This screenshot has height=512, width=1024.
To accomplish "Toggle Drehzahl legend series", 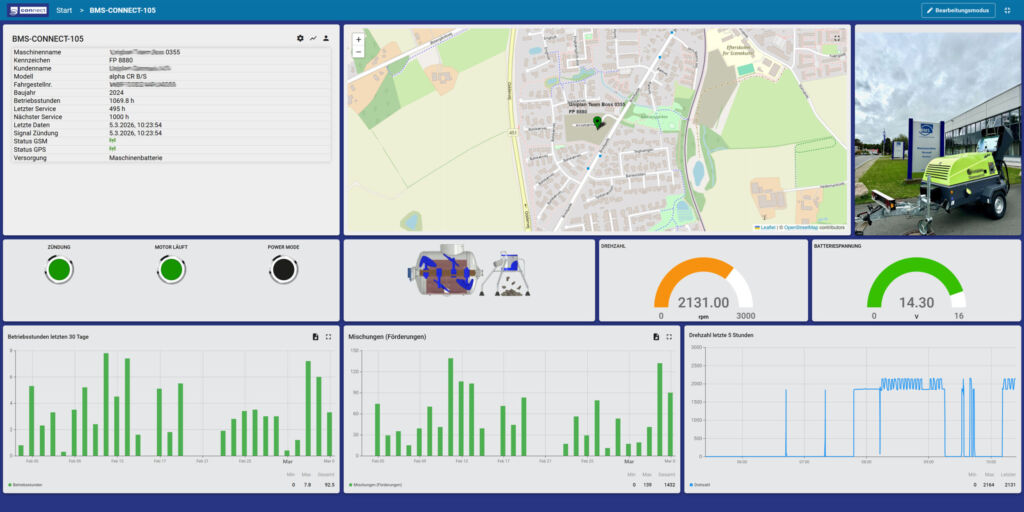I will pos(700,485).
